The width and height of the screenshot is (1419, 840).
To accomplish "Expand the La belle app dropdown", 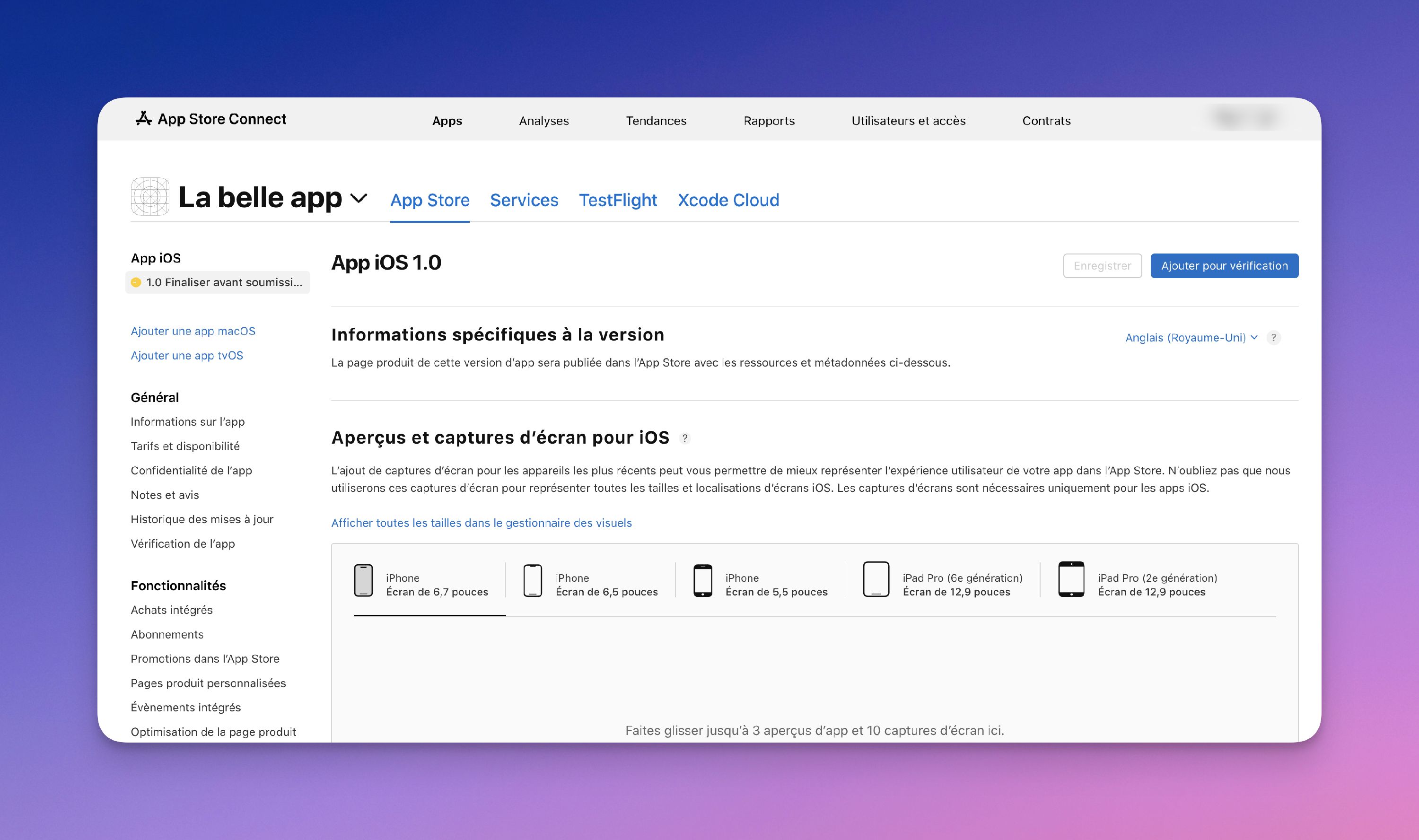I will (359, 199).
